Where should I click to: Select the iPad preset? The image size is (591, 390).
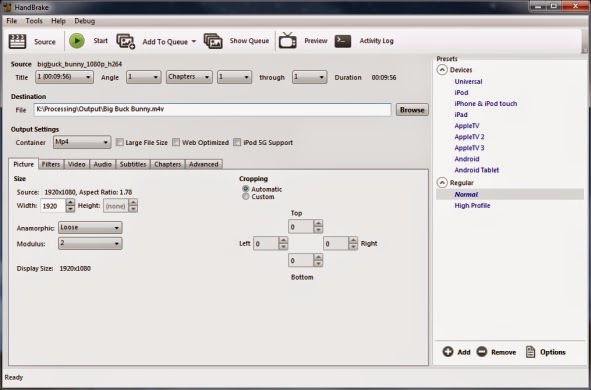(x=461, y=115)
